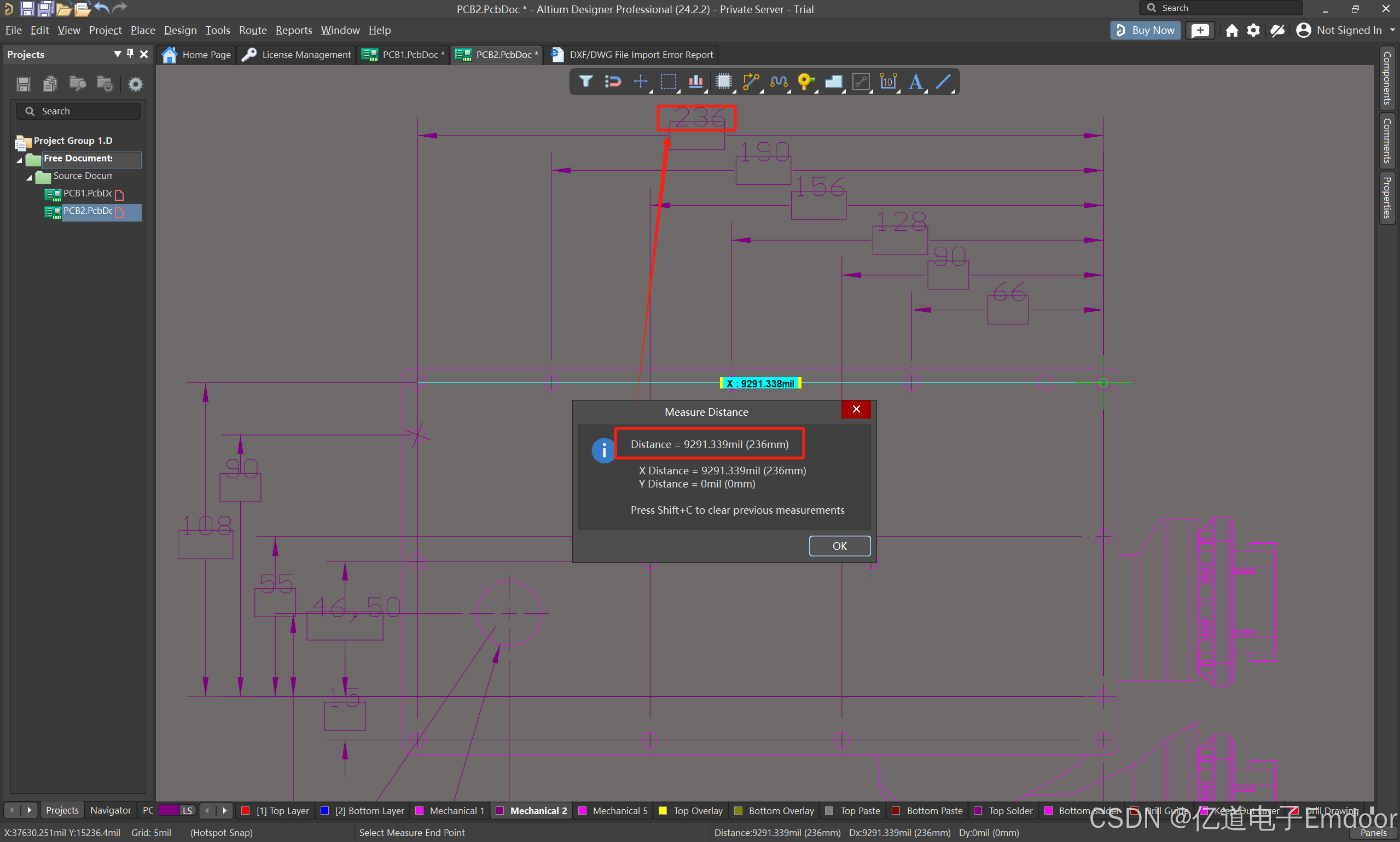
Task: Open the Snap Options magnet icon
Action: click(x=613, y=82)
